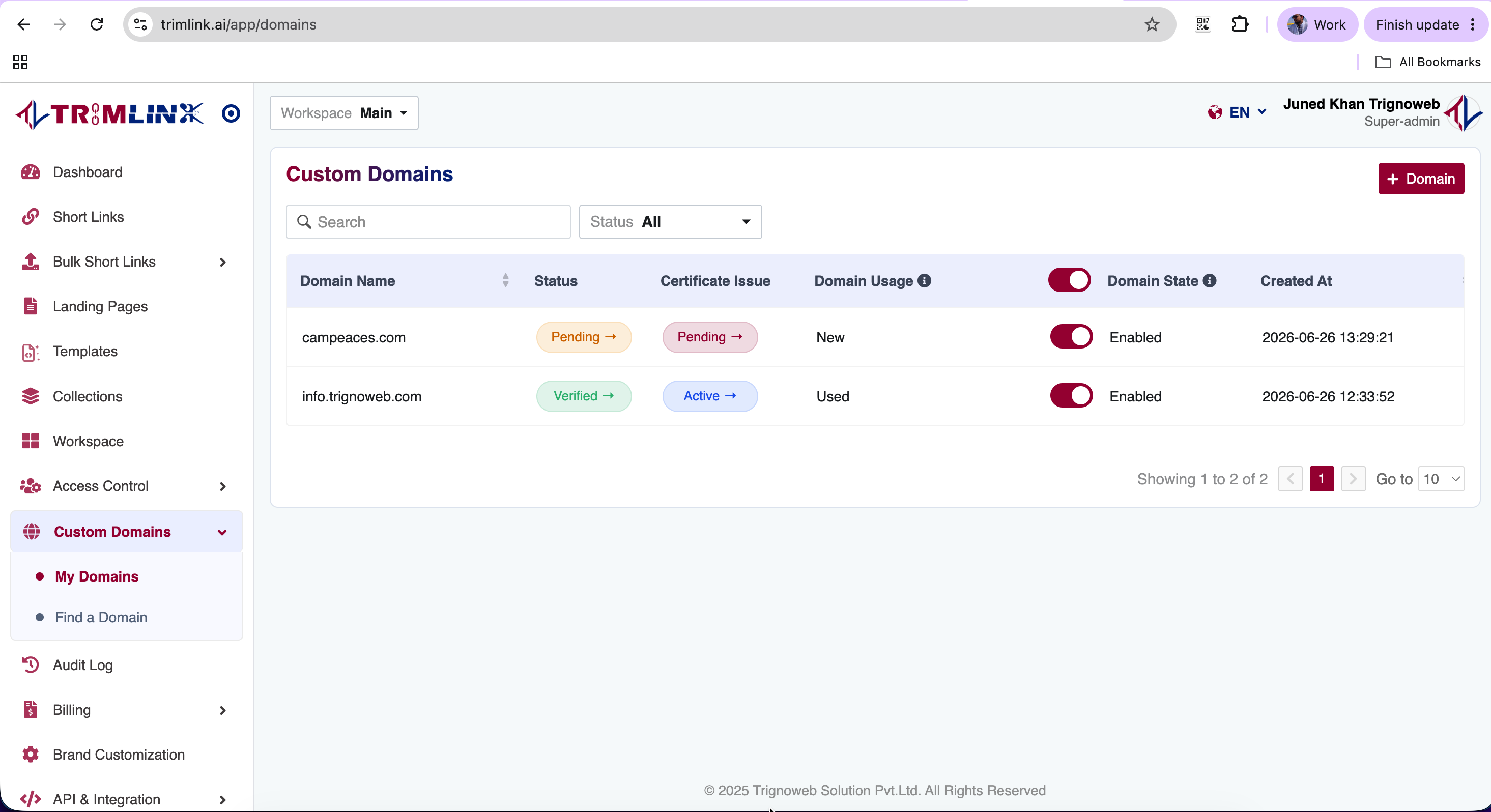This screenshot has height=812, width=1491.
Task: Expand the Billing submenu
Action: click(223, 711)
